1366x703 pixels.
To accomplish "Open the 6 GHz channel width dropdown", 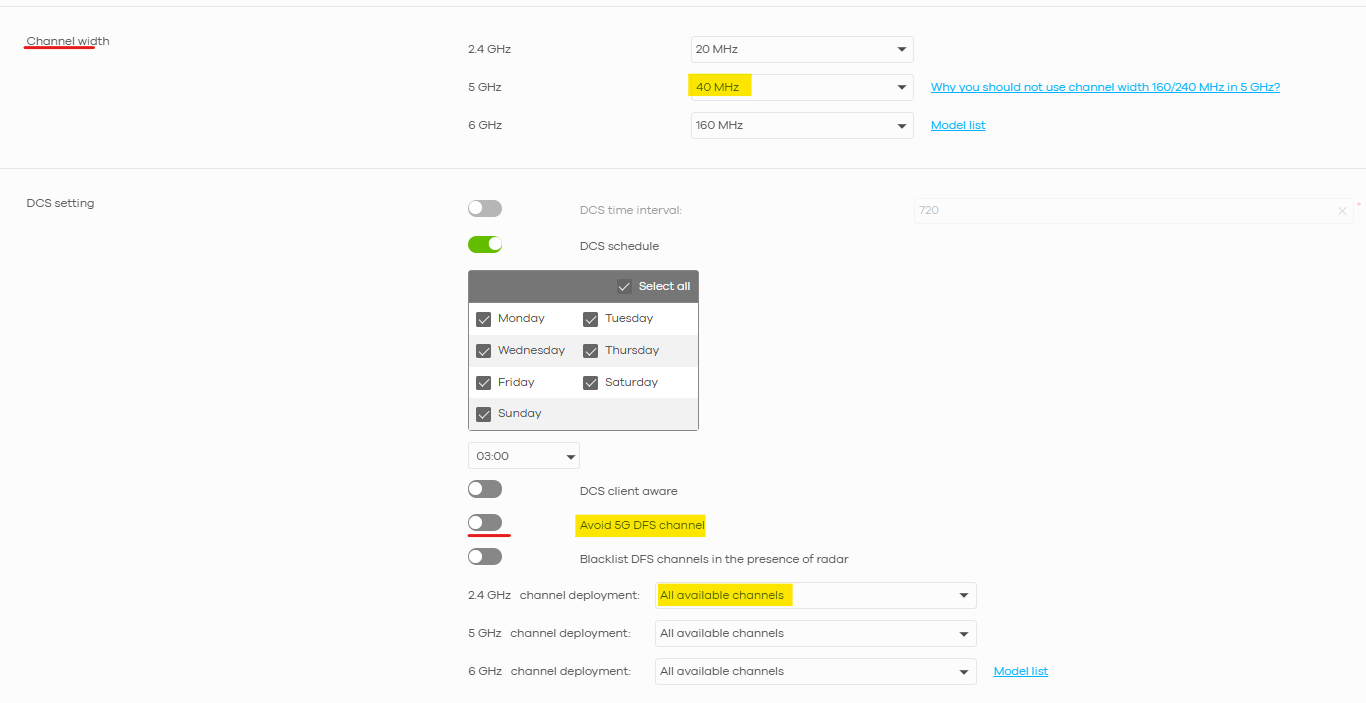I will (802, 125).
